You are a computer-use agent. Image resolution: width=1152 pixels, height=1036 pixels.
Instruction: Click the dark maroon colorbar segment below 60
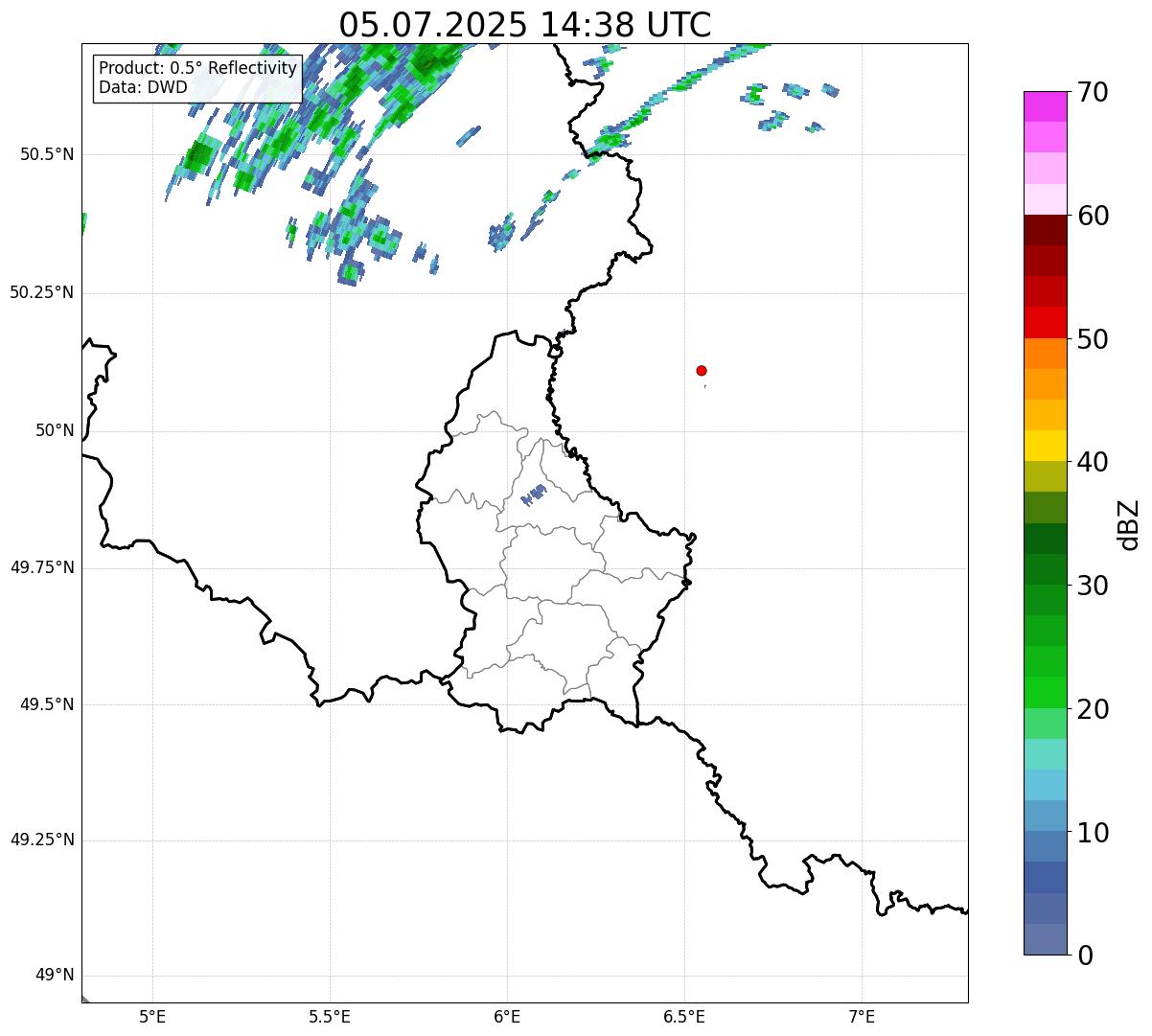coord(1045,230)
